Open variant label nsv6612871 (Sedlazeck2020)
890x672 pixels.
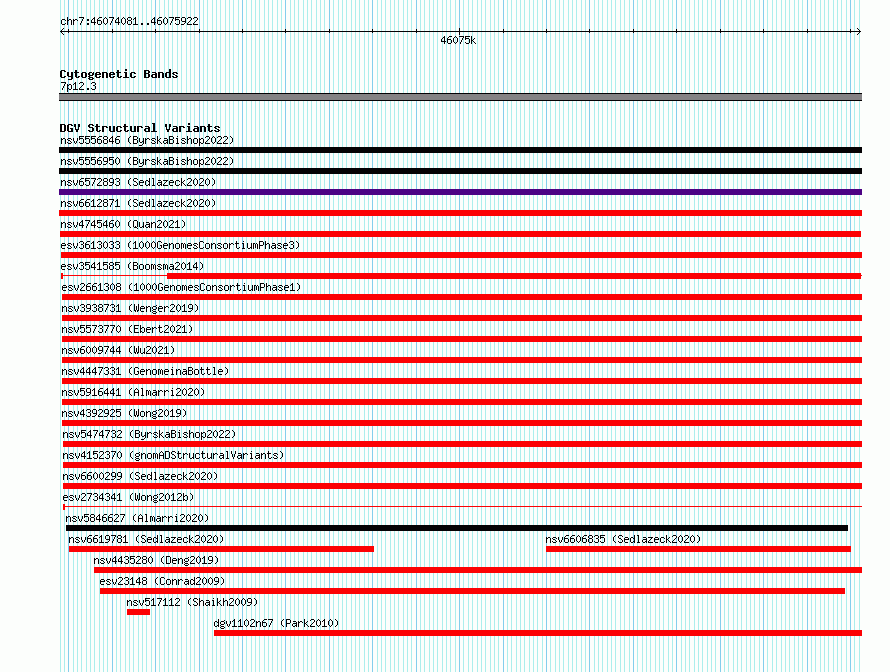click(x=138, y=203)
